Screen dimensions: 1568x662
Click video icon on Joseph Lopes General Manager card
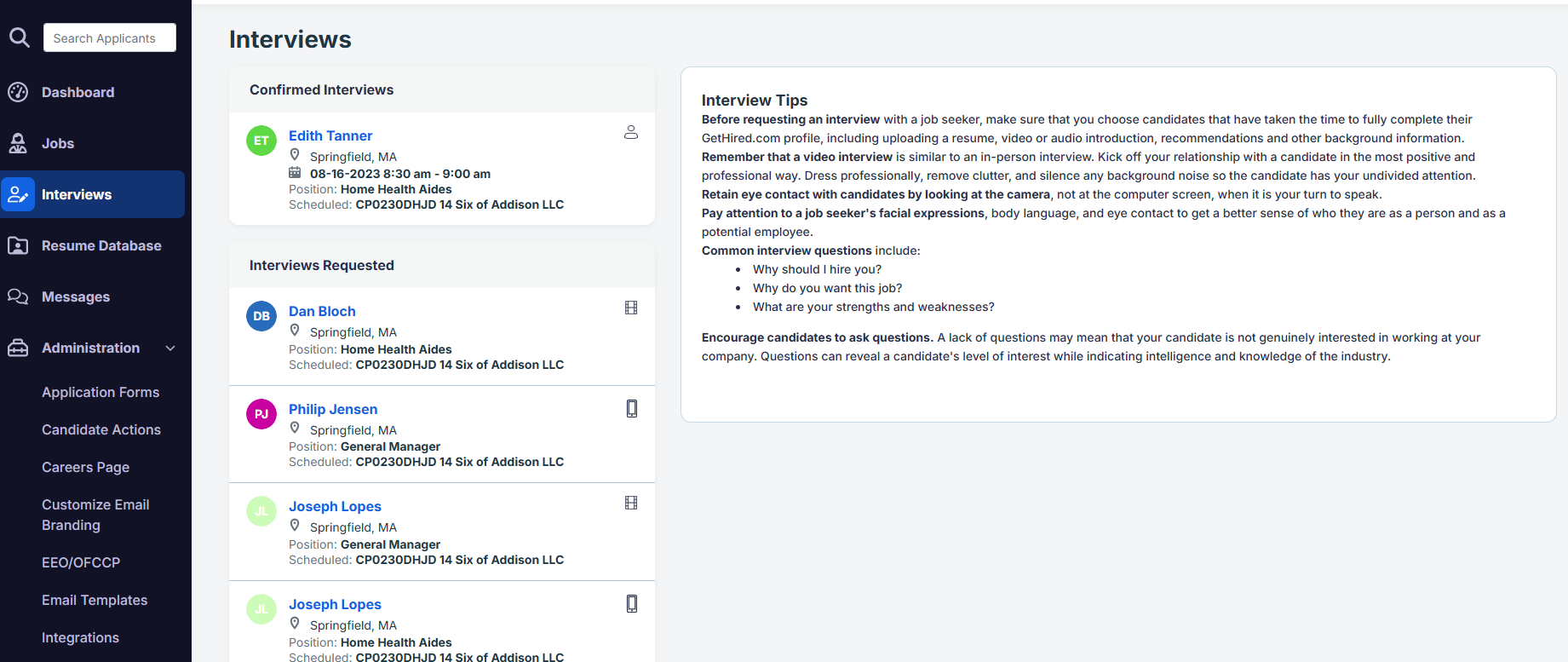click(x=631, y=503)
